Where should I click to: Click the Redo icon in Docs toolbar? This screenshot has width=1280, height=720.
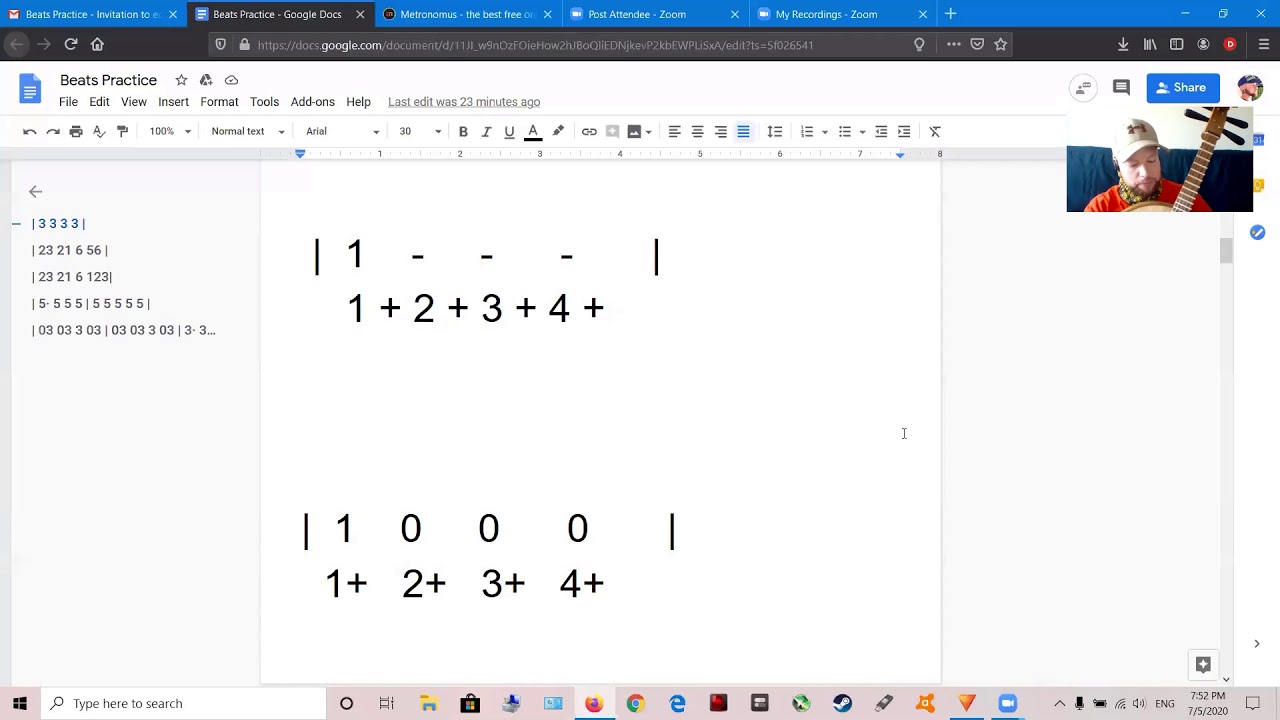click(x=53, y=131)
